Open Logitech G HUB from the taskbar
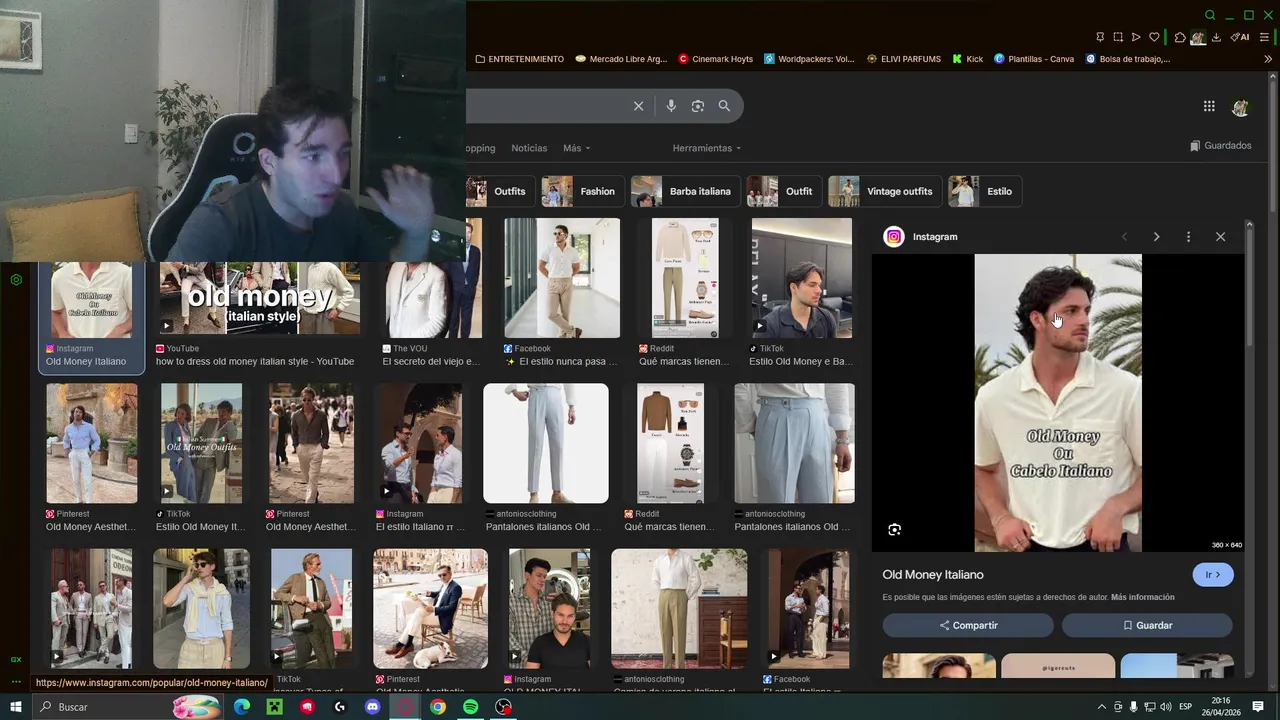Image resolution: width=1280 pixels, height=720 pixels. pyautogui.click(x=340, y=707)
